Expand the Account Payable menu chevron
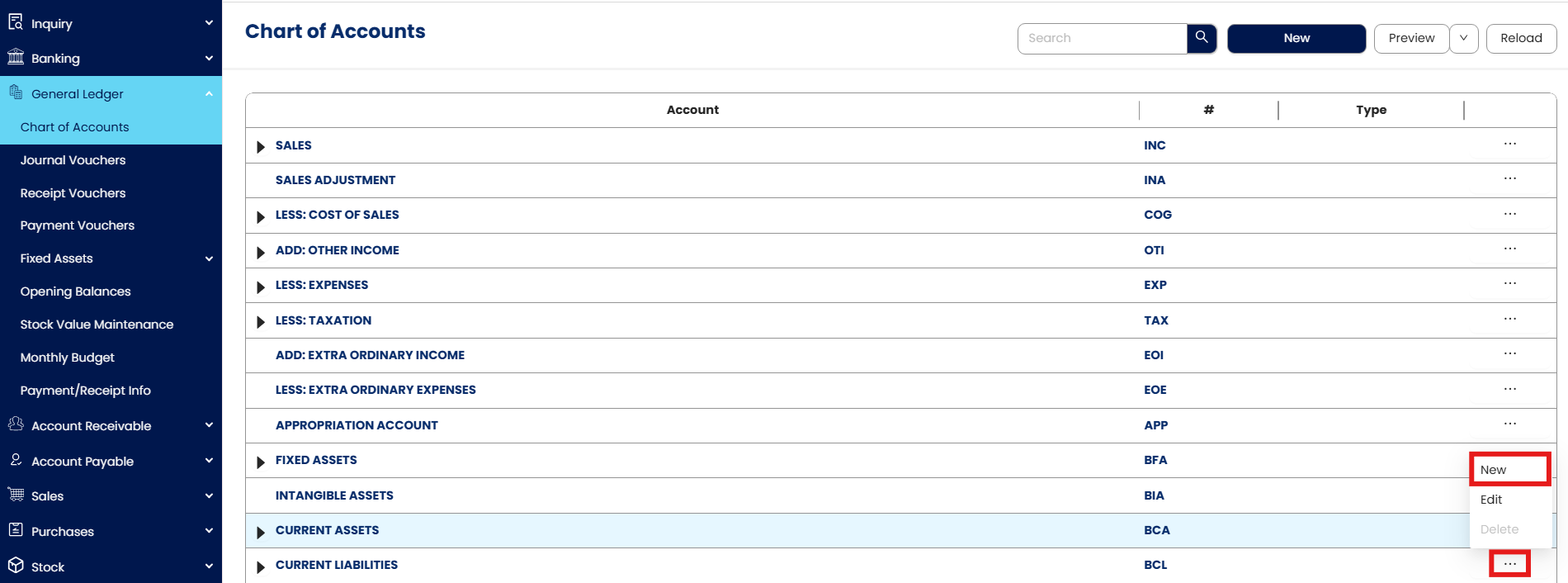The height and width of the screenshot is (583, 1568). point(209,461)
